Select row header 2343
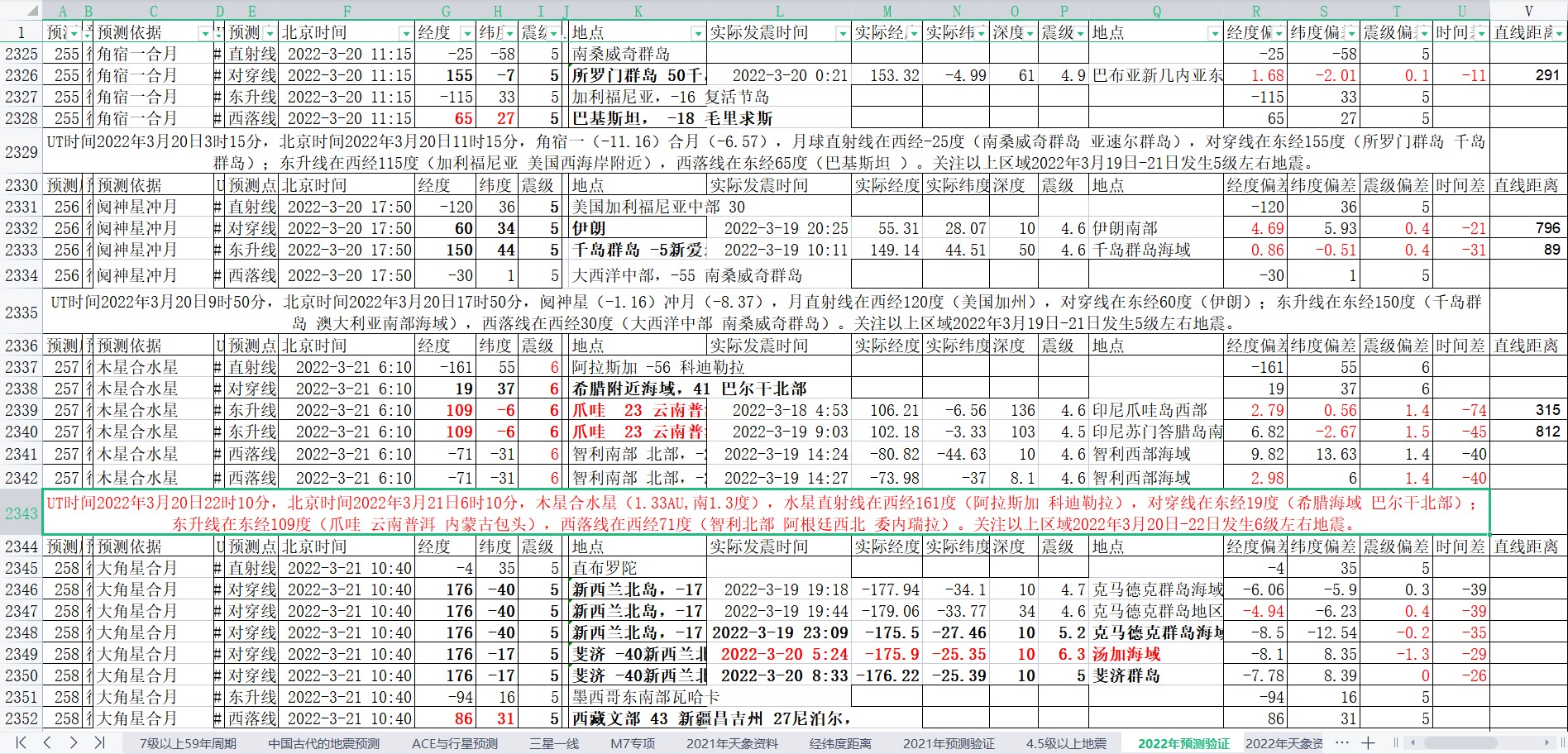 (21, 513)
